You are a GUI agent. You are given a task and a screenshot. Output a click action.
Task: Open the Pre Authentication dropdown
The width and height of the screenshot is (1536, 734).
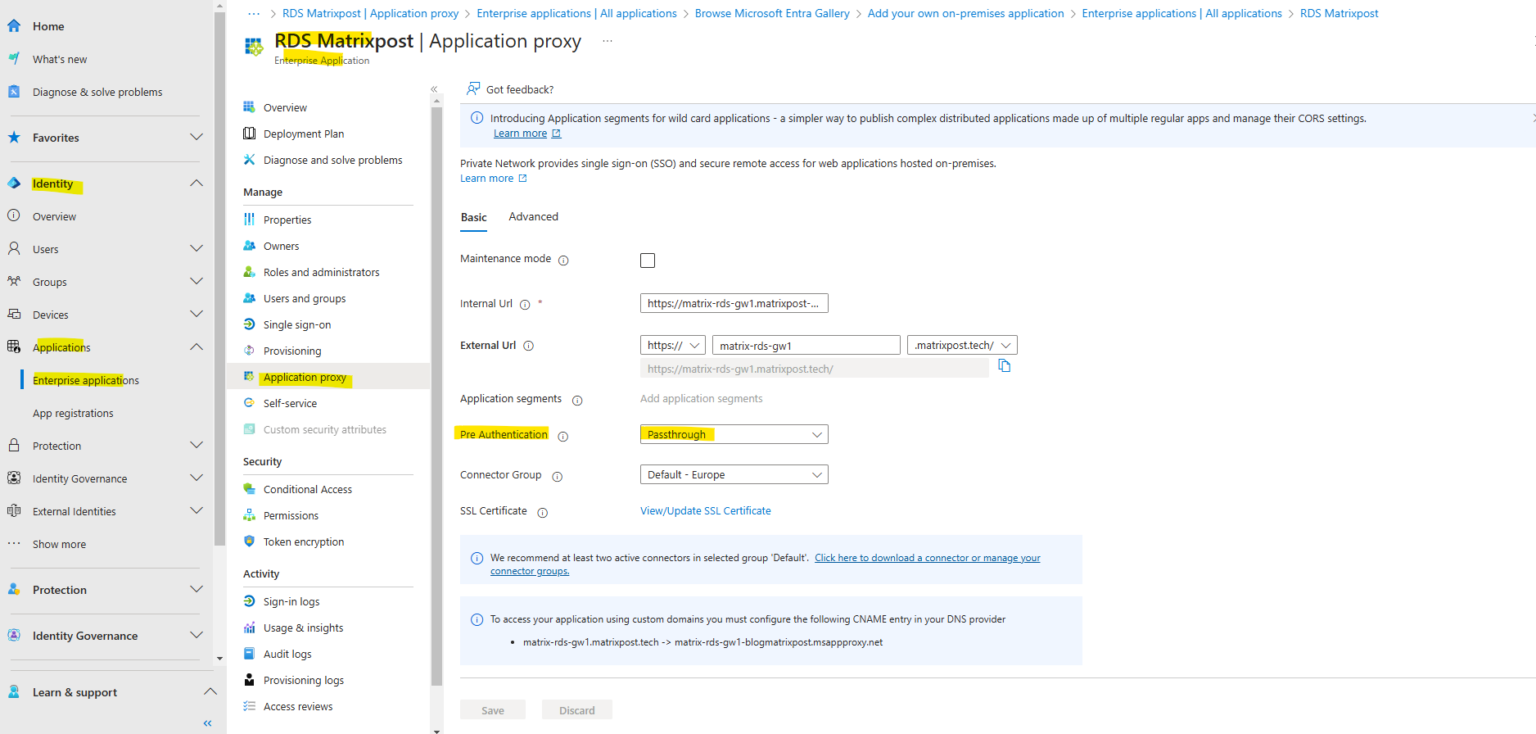(734, 434)
